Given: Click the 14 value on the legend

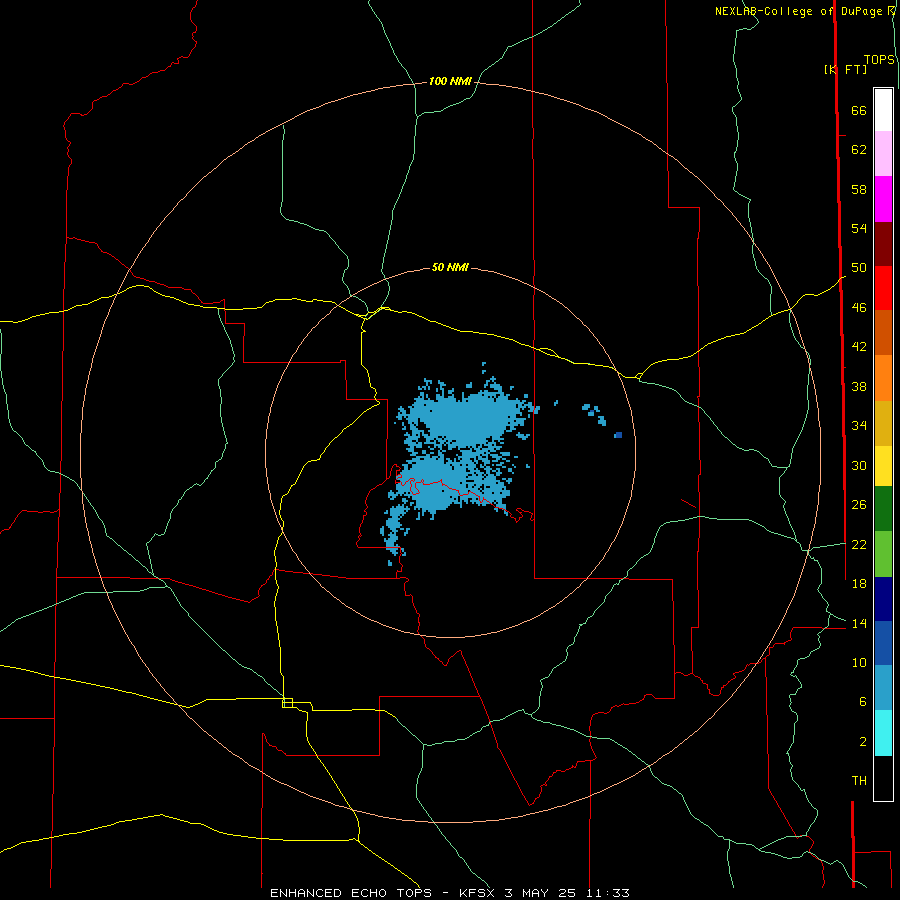Looking at the screenshot, I should pyautogui.click(x=859, y=623).
